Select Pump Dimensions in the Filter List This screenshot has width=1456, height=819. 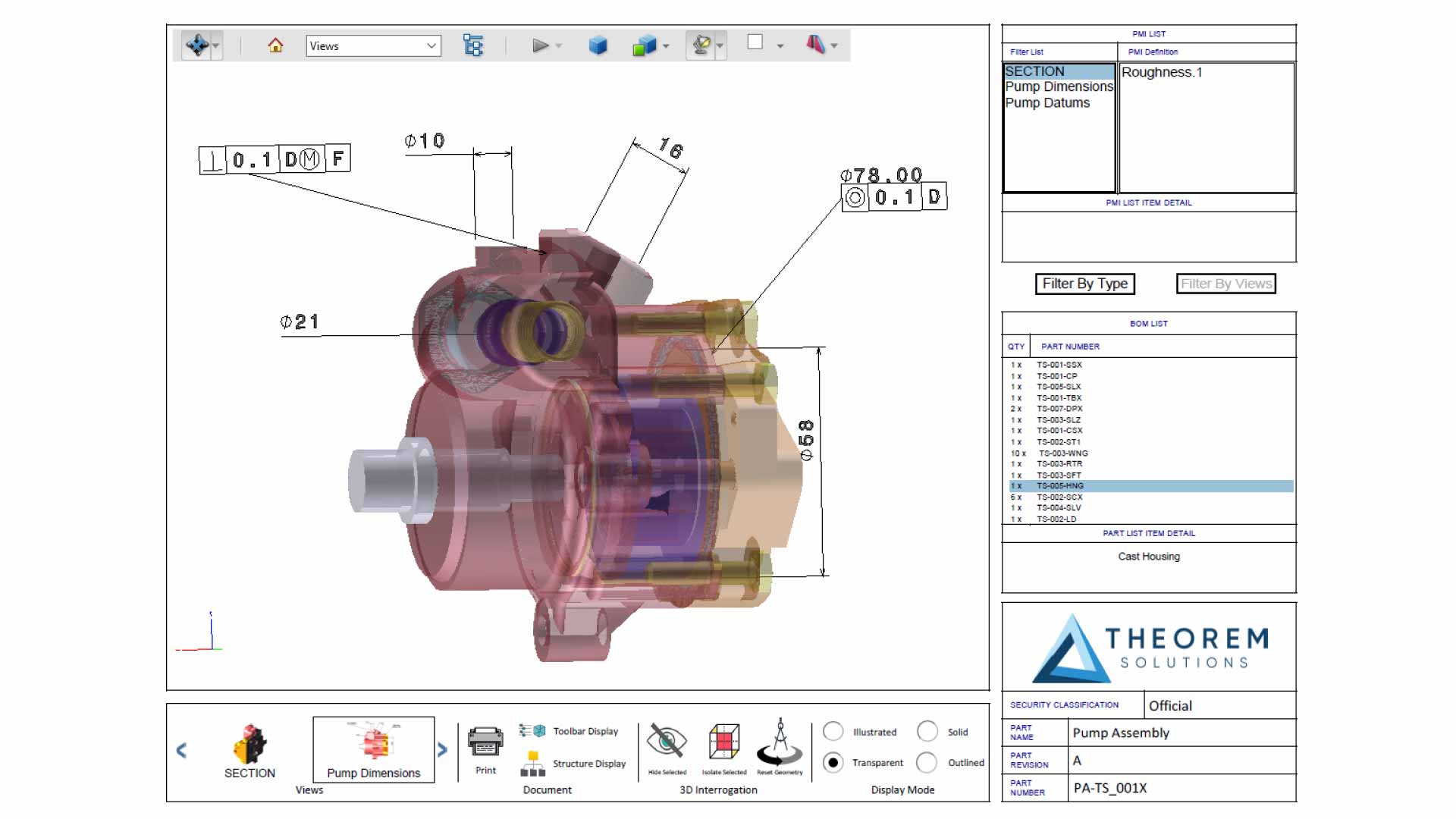[x=1059, y=86]
